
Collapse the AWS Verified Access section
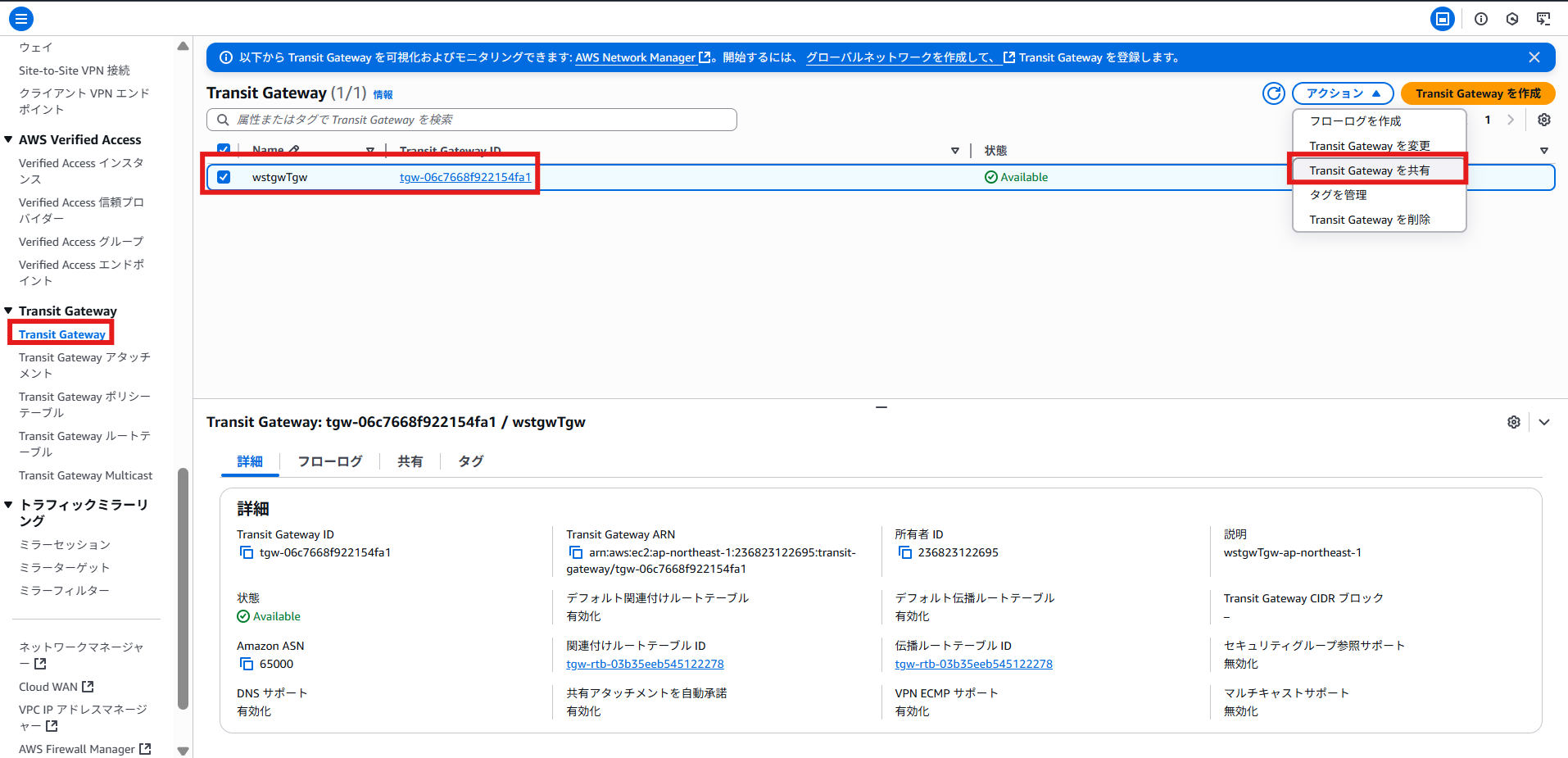(8, 139)
